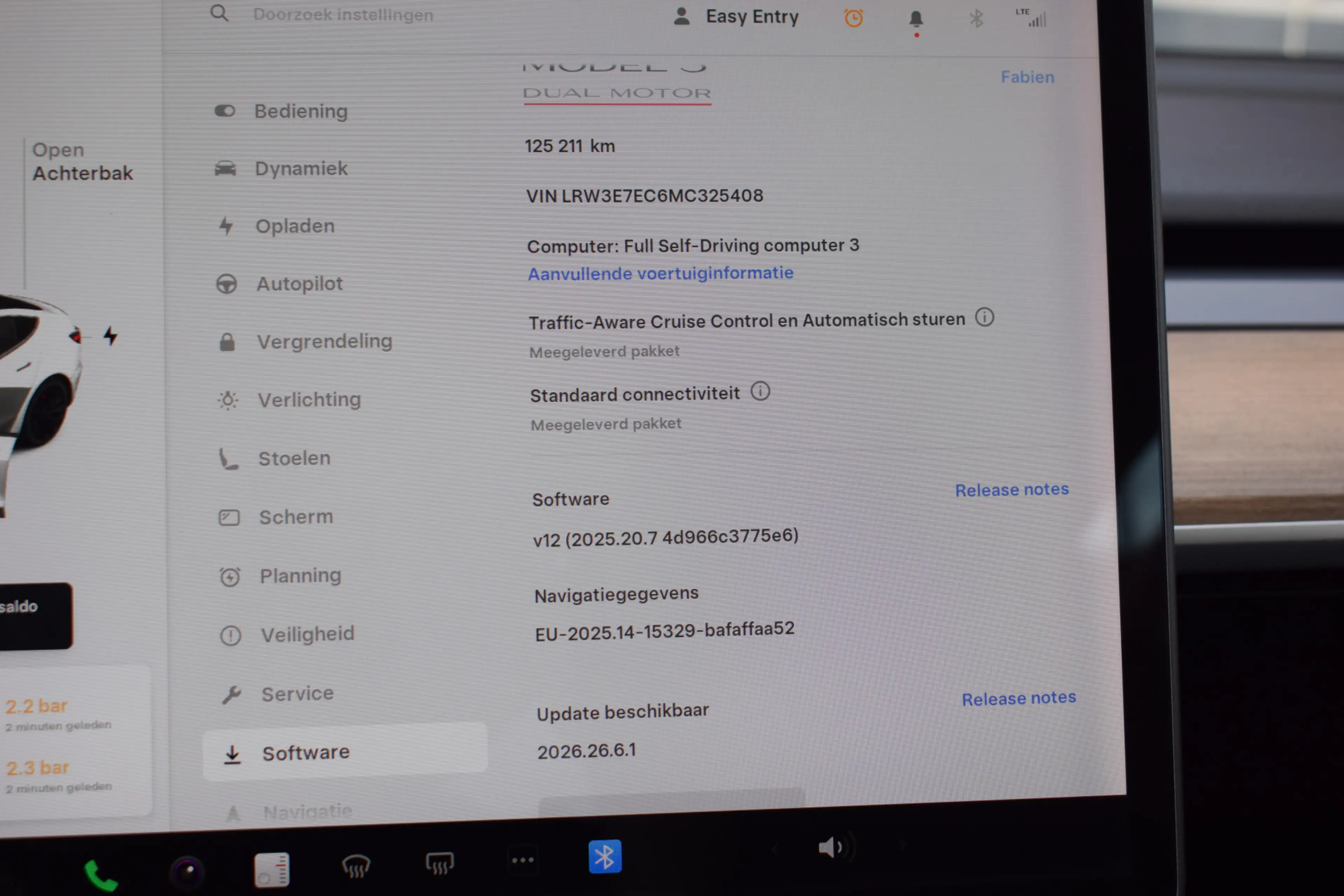1344x896 pixels.
Task: Open Release notes beside Software version
Action: 1012,490
